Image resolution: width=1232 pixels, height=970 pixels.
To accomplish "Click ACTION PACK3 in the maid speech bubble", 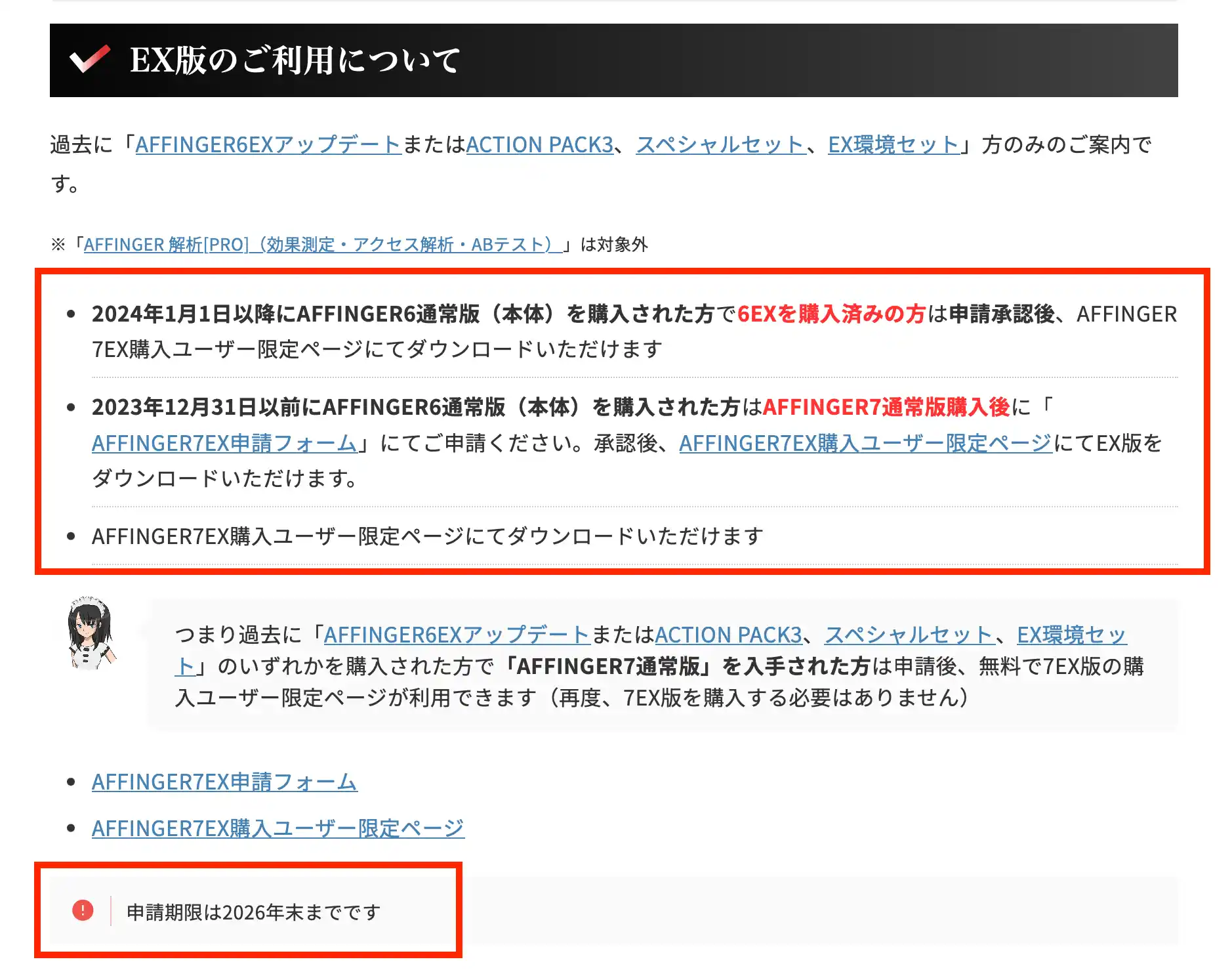I will [x=729, y=635].
